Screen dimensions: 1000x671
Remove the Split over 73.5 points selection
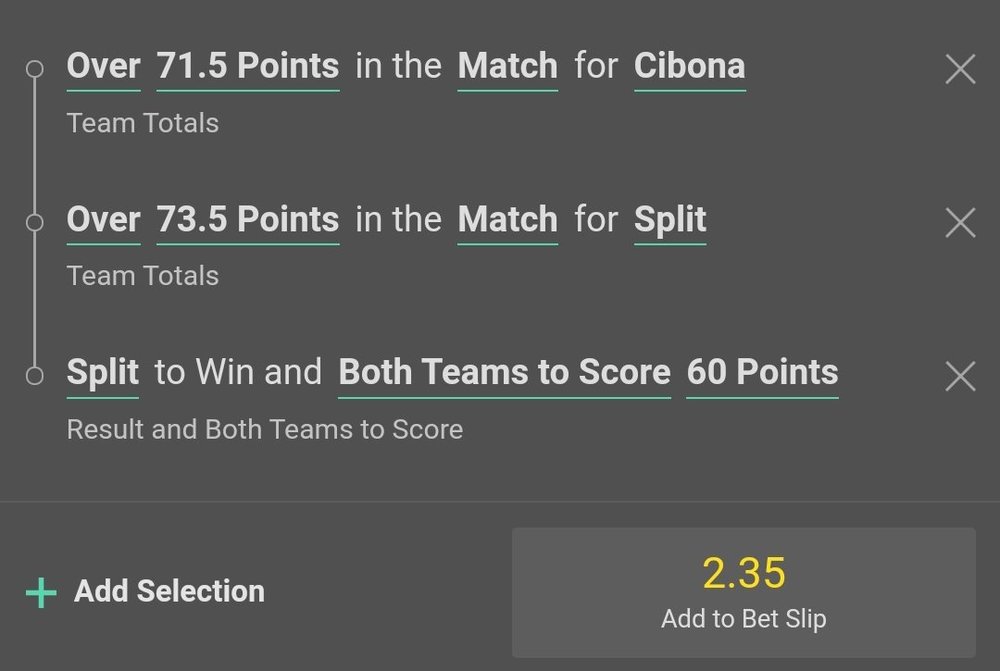click(960, 222)
